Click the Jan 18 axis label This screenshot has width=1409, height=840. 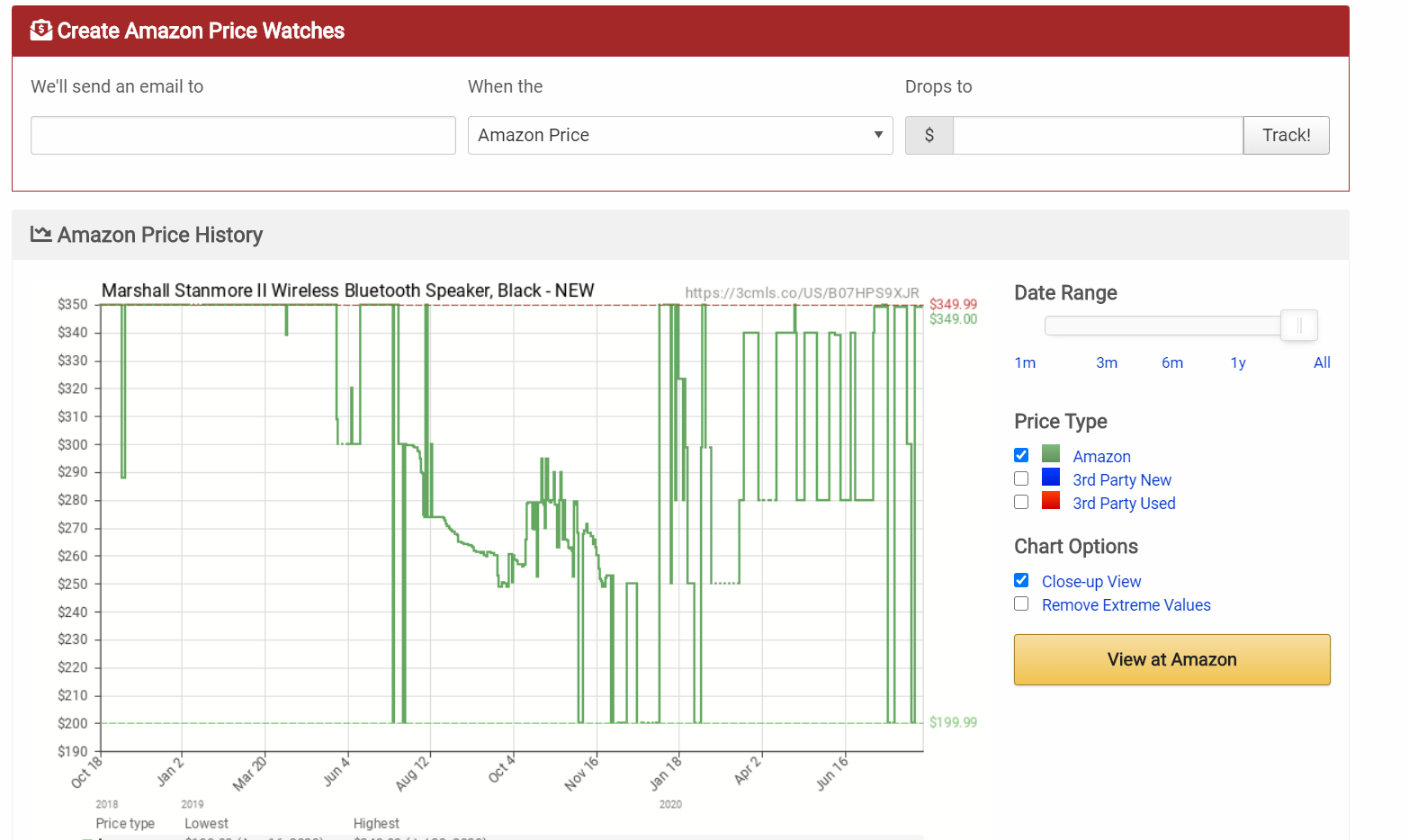click(666, 773)
